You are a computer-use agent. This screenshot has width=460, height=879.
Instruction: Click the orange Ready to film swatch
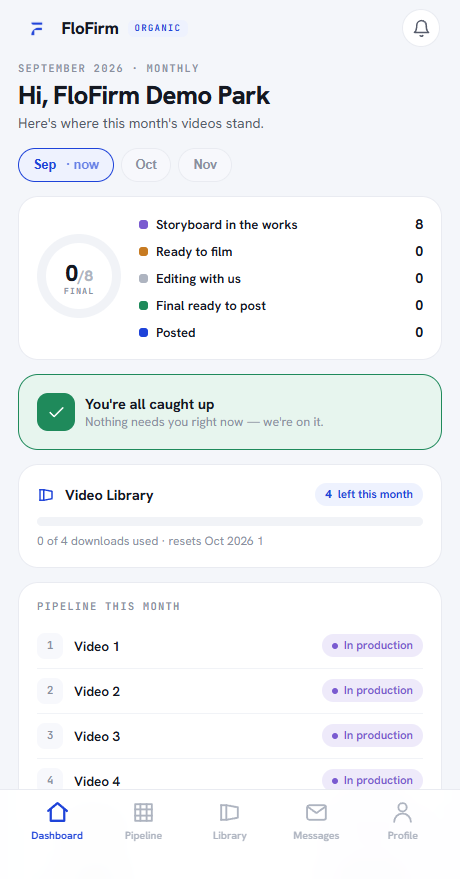[x=143, y=252]
